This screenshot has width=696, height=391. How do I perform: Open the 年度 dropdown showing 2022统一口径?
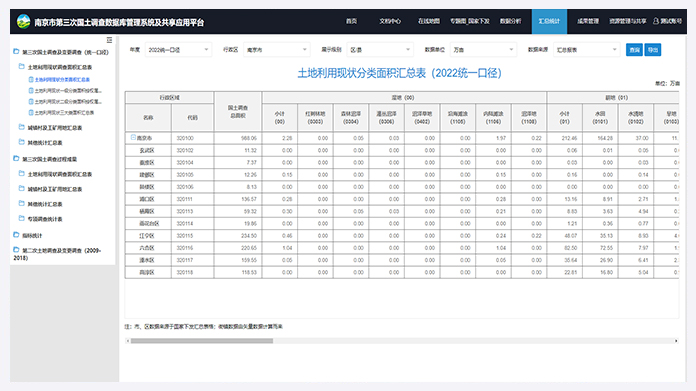point(178,50)
